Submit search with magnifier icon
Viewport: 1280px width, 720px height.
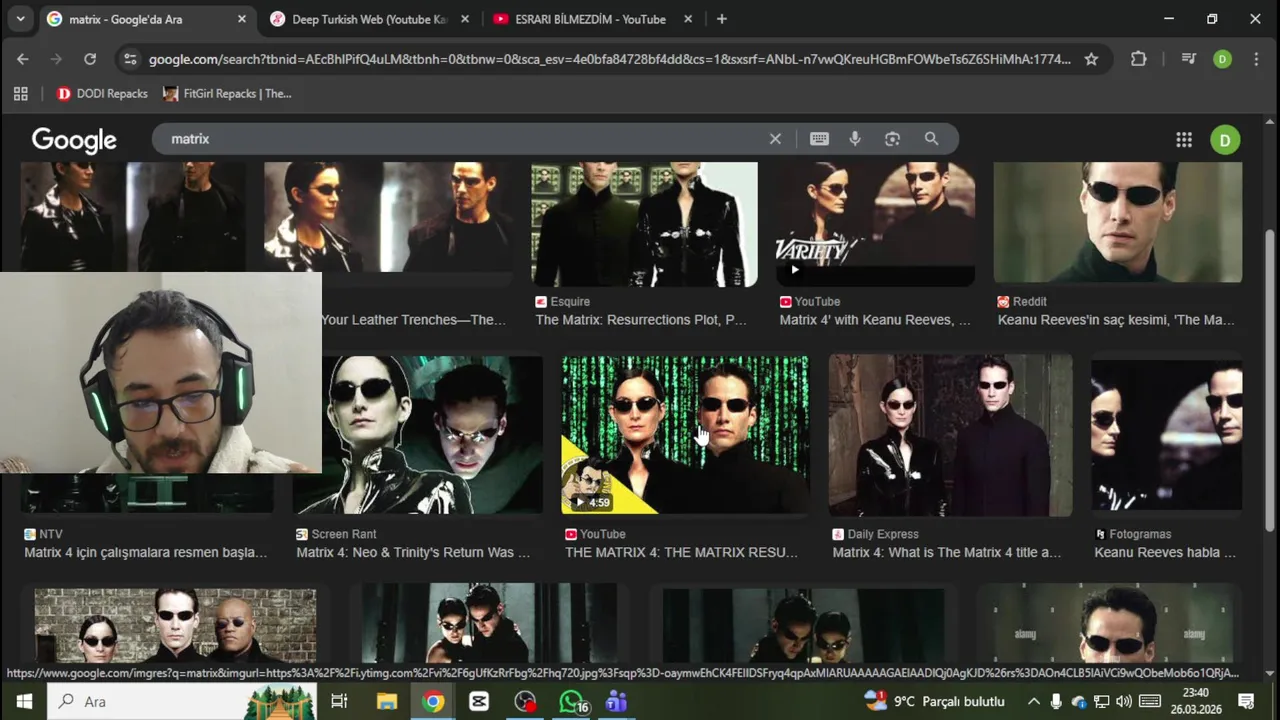tap(931, 139)
